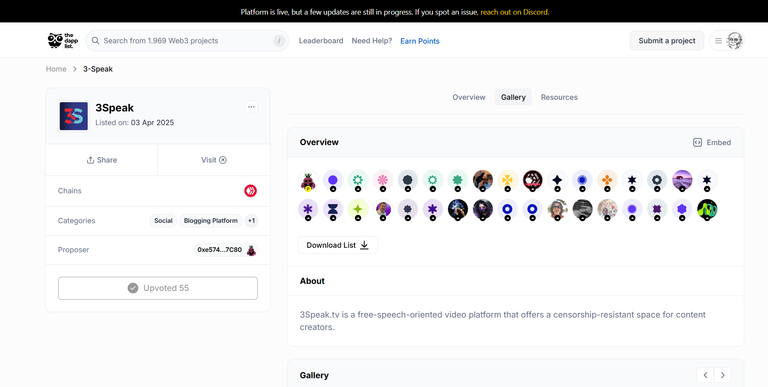Visit the 3Speak website

(214, 160)
